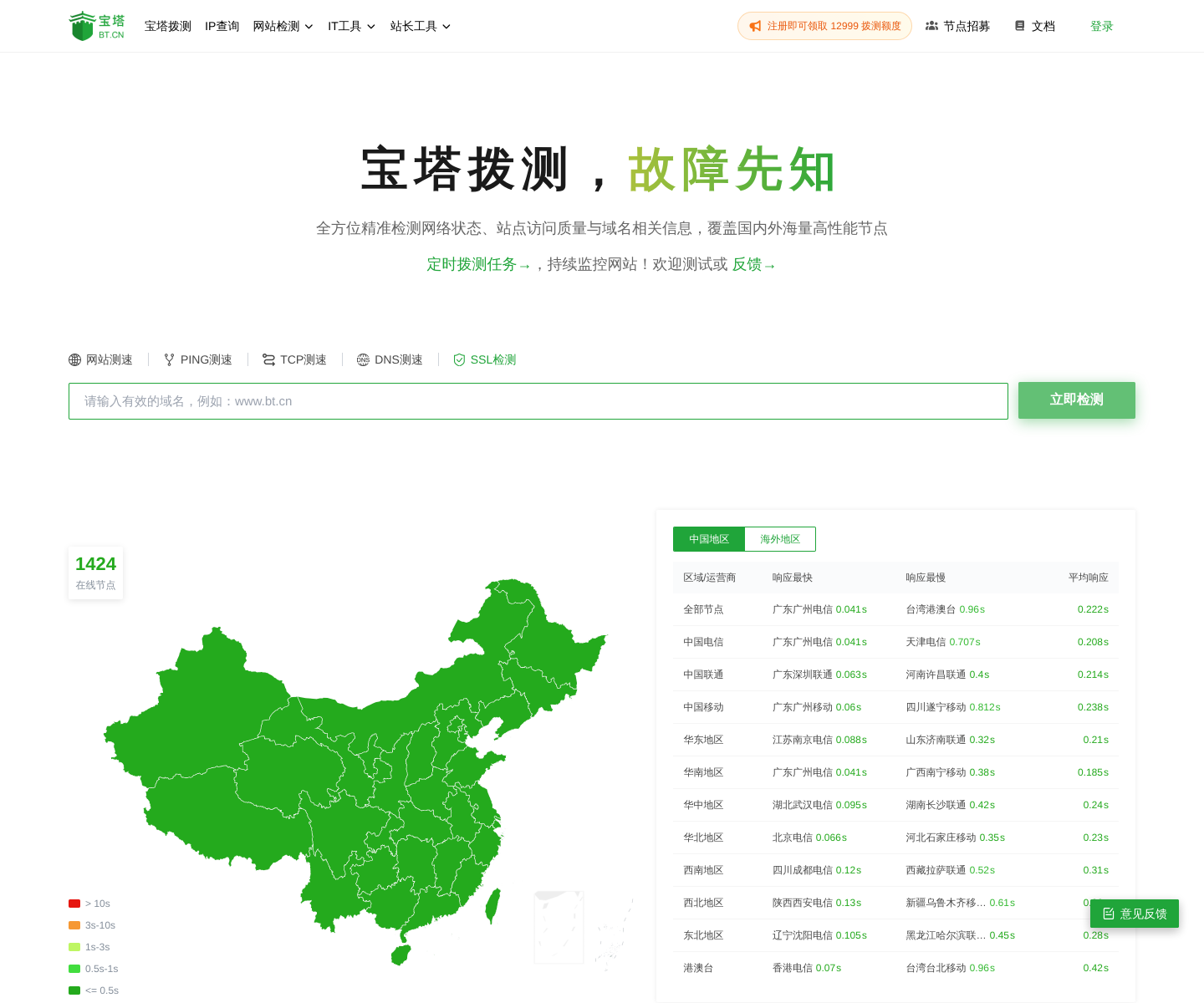Click the light green 1s-3s legend swatch

click(x=74, y=947)
